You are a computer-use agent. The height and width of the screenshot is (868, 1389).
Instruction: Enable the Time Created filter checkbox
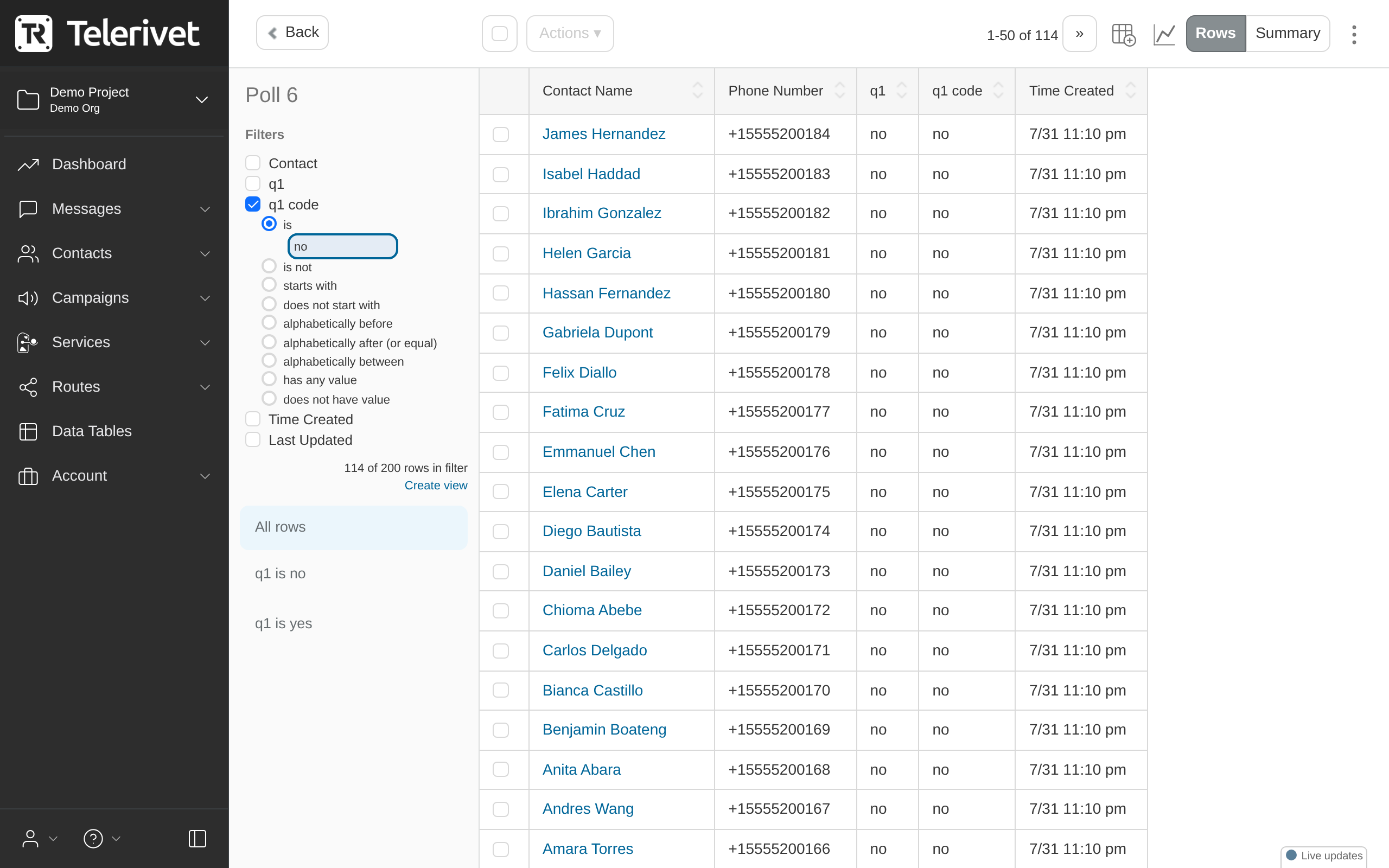[x=252, y=419]
